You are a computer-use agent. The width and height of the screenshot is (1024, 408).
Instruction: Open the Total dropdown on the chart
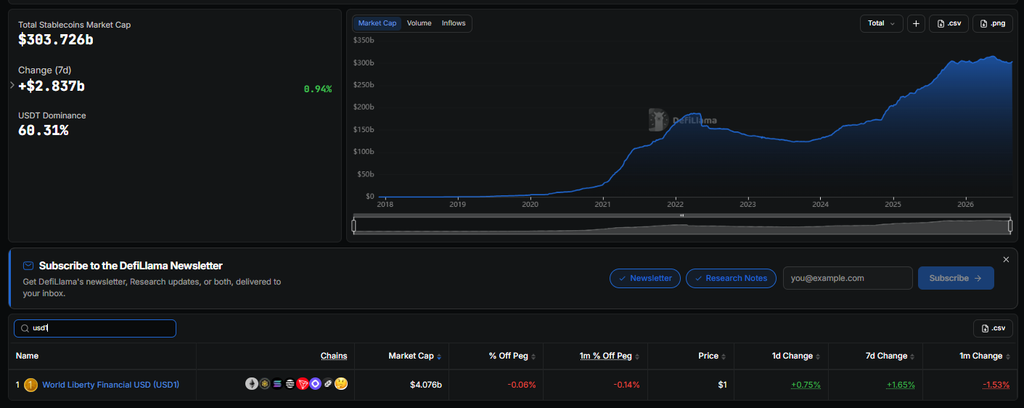click(x=882, y=24)
